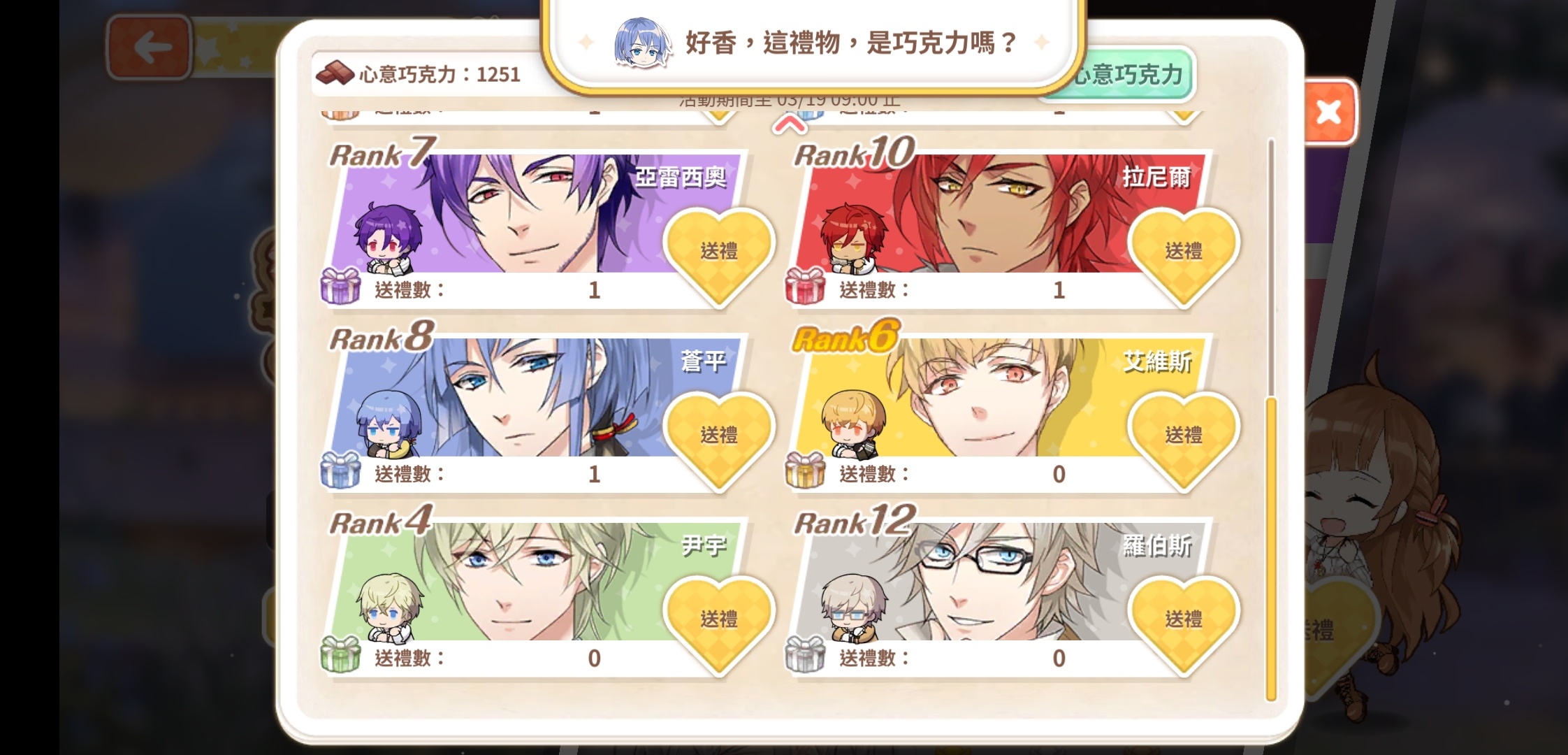Tap the gray gift box under 羅伯斯

point(805,654)
